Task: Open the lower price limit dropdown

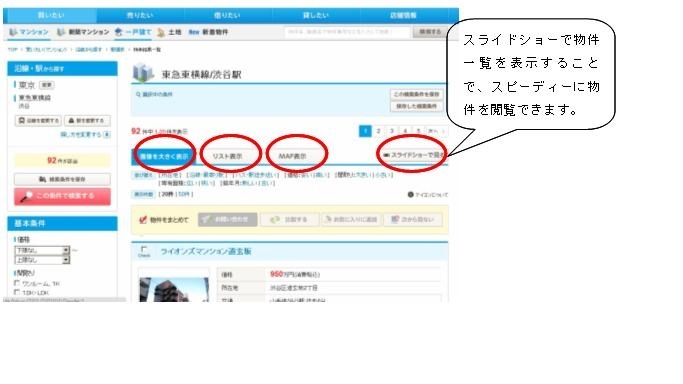Action: [x=42, y=250]
